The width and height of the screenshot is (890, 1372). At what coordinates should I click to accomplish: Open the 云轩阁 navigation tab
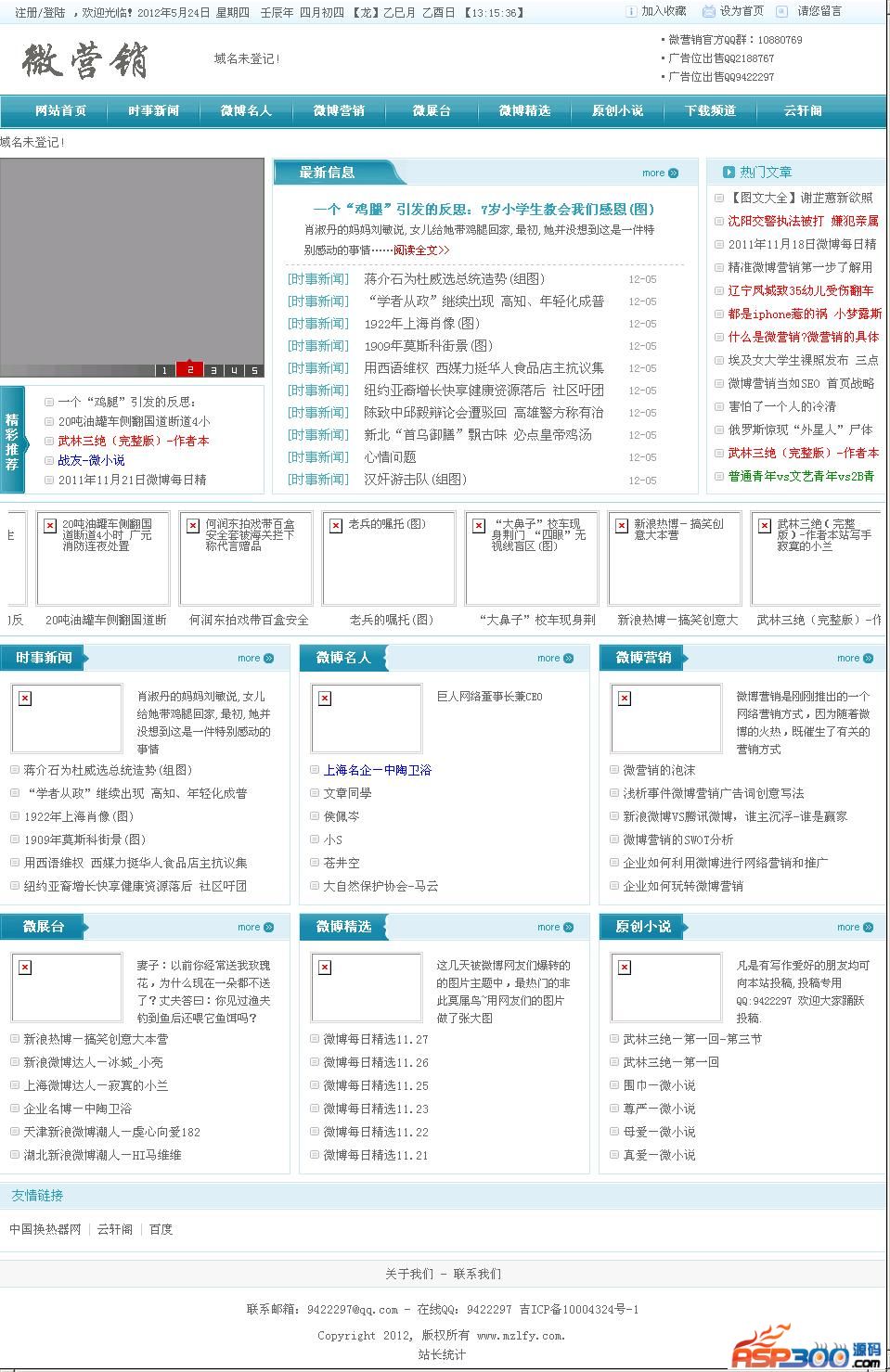click(803, 110)
